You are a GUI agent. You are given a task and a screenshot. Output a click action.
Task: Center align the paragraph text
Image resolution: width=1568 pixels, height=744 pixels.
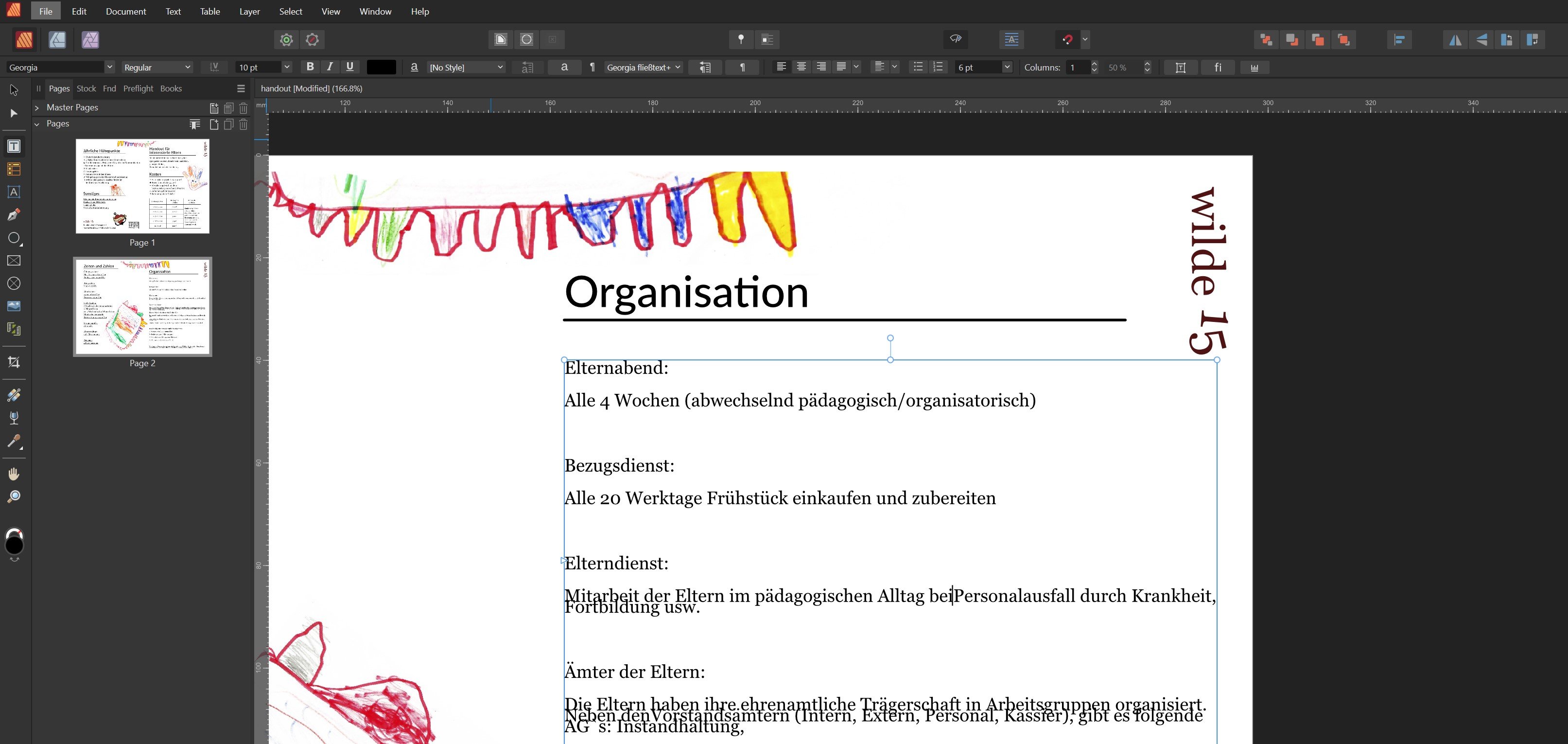point(801,67)
